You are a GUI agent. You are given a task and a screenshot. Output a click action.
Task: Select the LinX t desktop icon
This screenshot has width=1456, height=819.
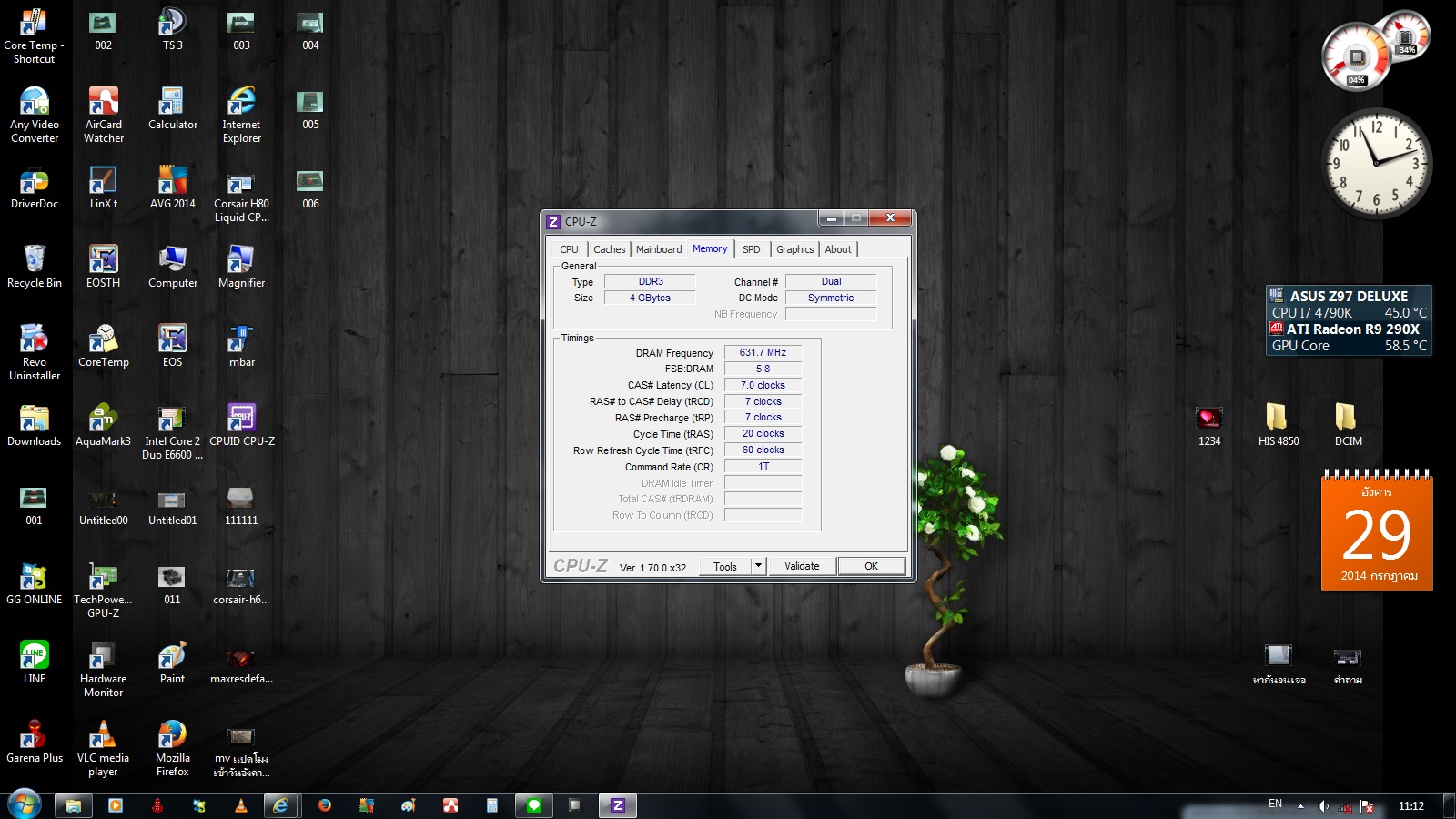(x=104, y=188)
